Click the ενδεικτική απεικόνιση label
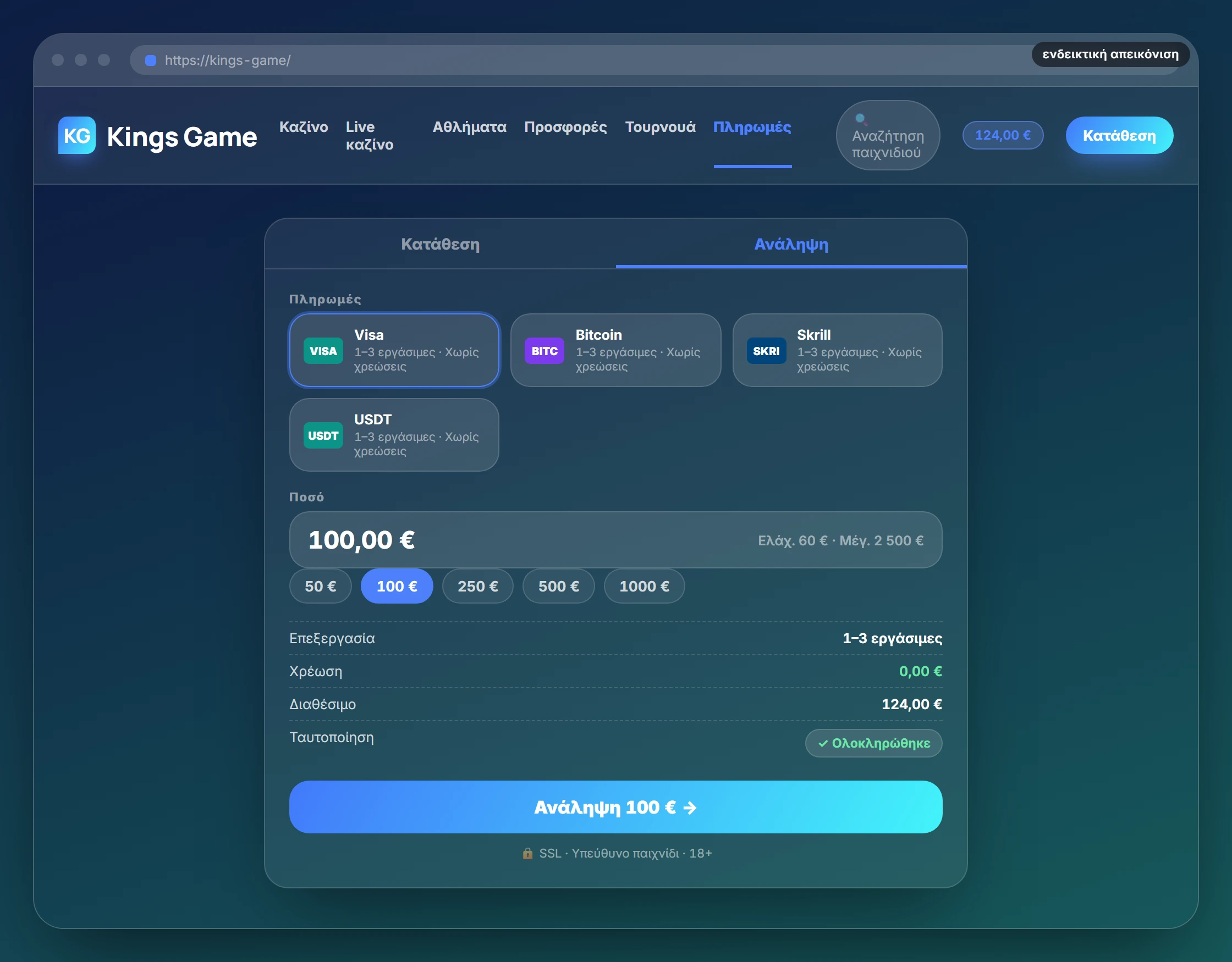Viewport: 1232px width, 962px height. point(1110,54)
